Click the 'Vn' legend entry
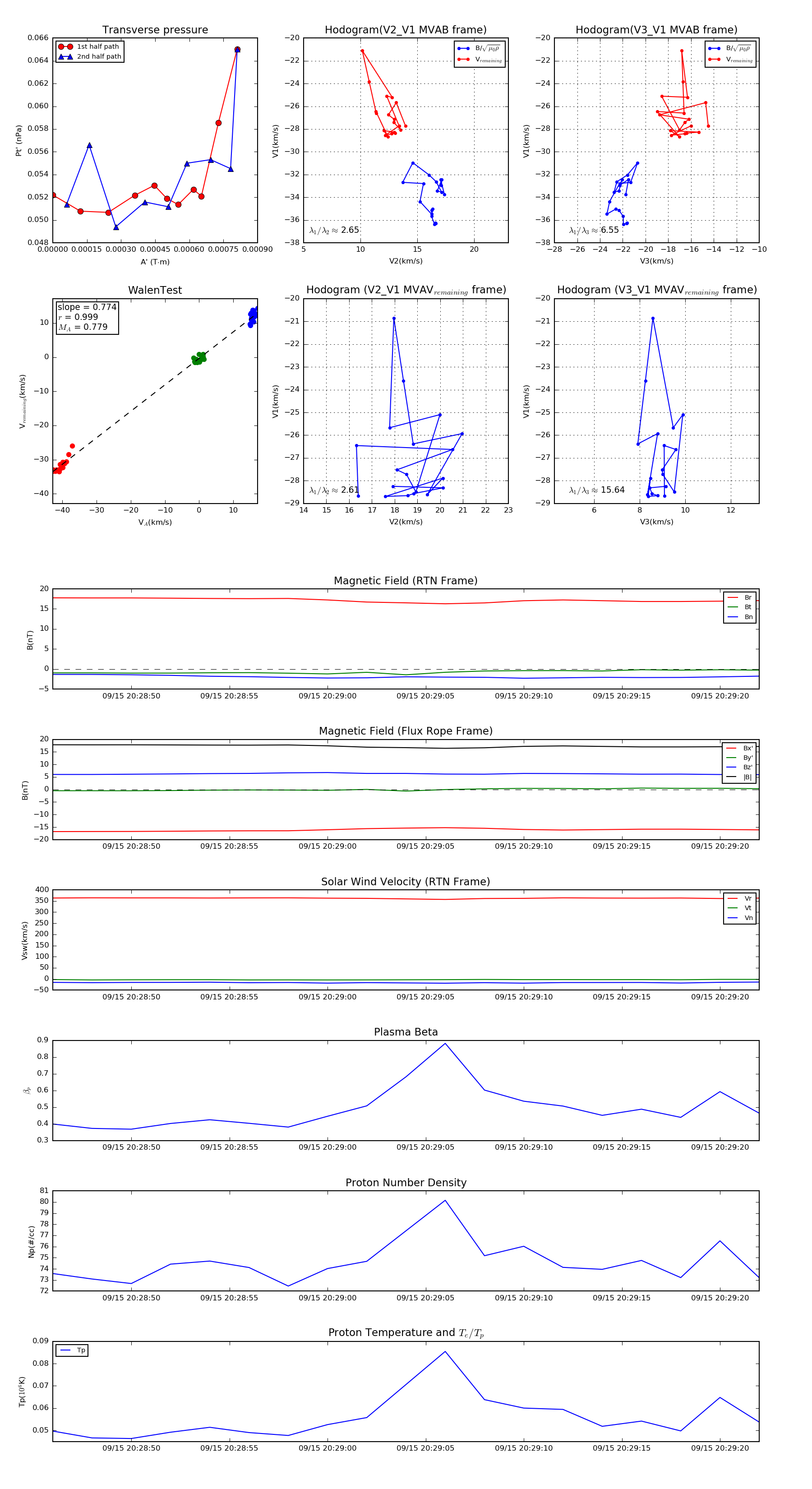The image size is (812, 1489). (x=740, y=918)
